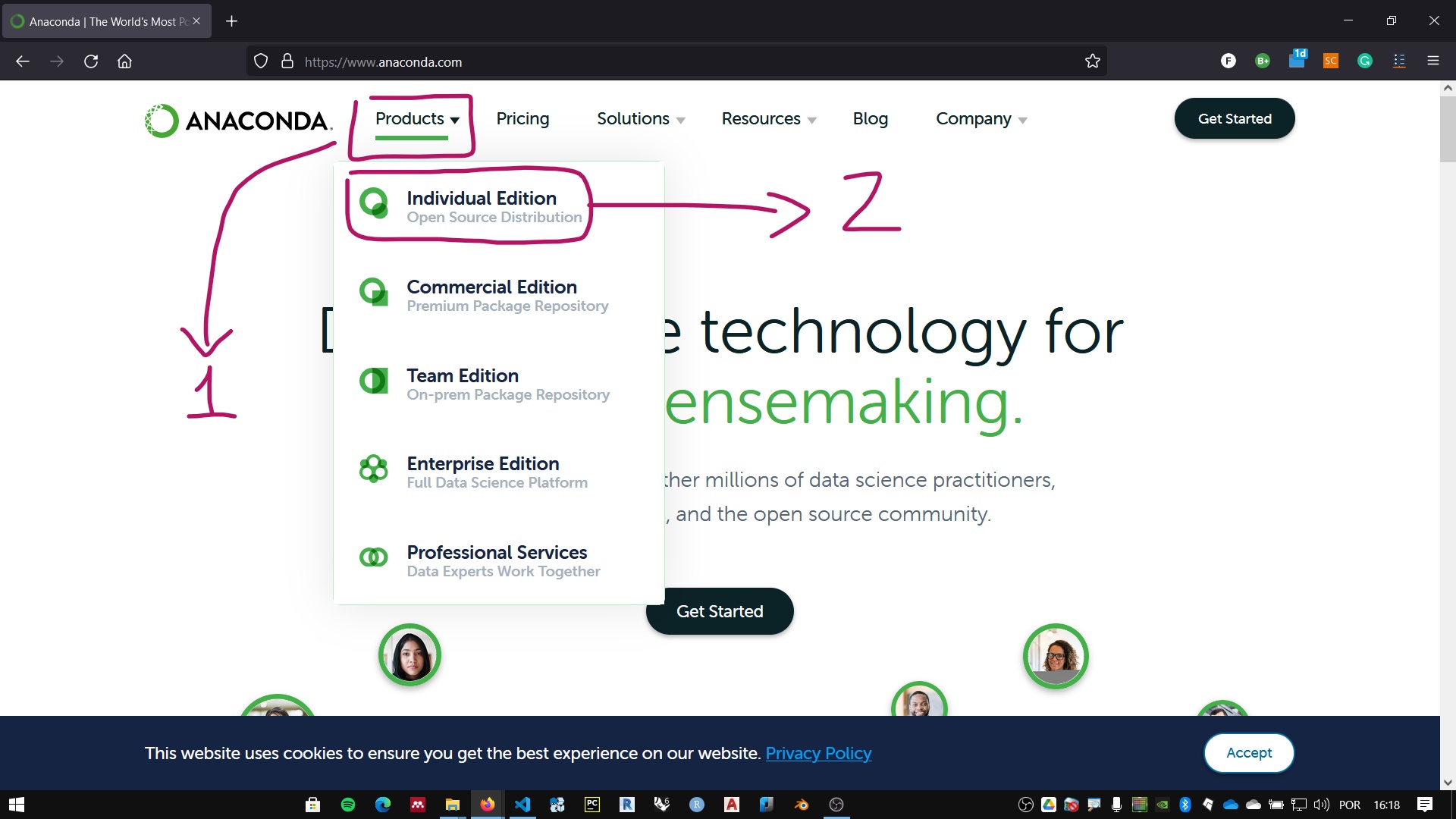The width and height of the screenshot is (1456, 819).
Task: Open File Explorer from taskbar
Action: (x=453, y=805)
